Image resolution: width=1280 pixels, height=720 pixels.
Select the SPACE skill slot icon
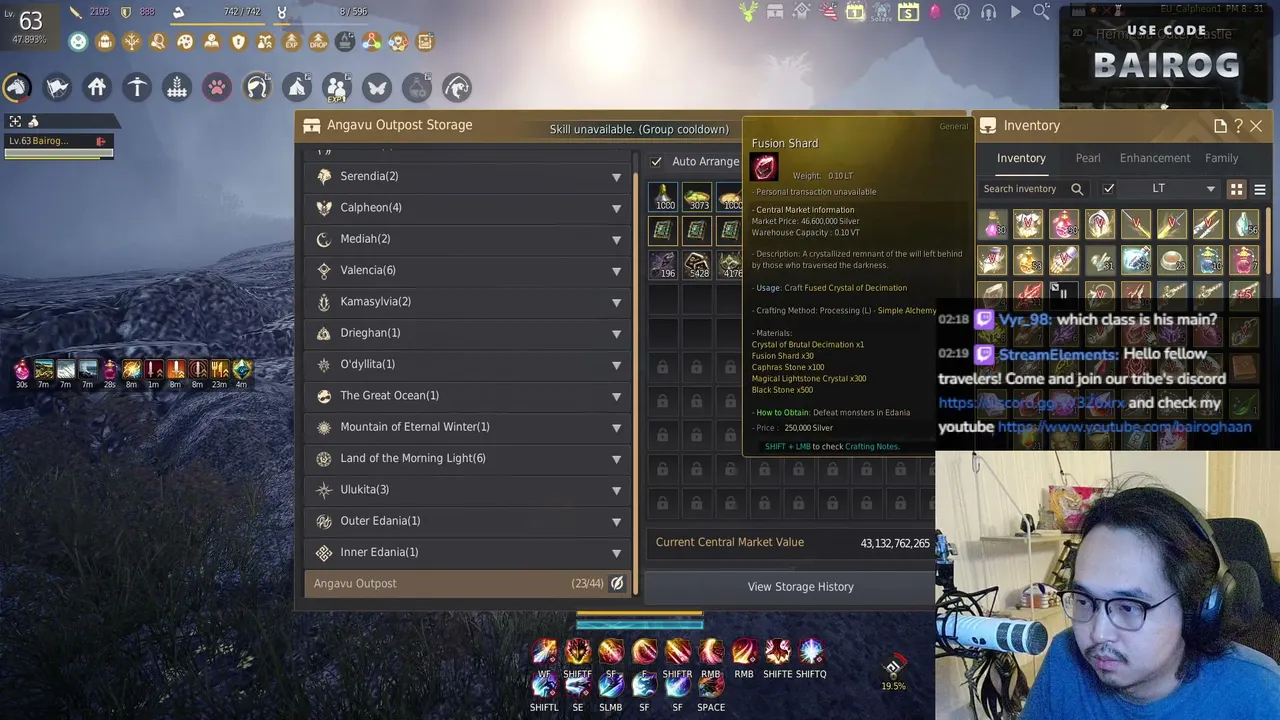click(x=711, y=685)
